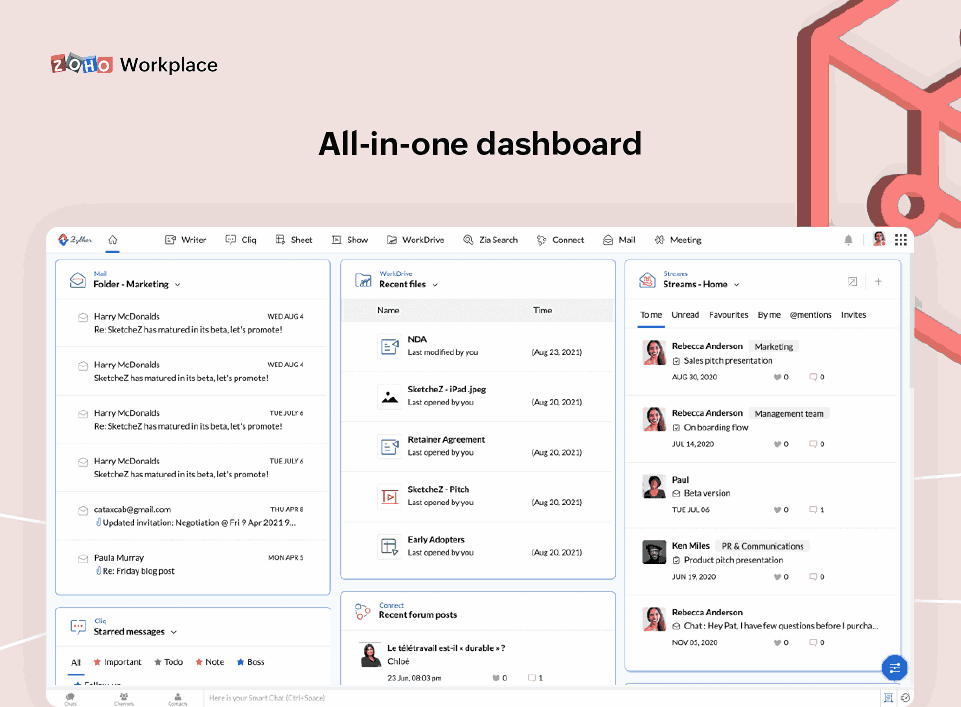Screen dimensions: 961x707
Task: Like the Product pitch presentation post
Action: pyautogui.click(x=777, y=577)
